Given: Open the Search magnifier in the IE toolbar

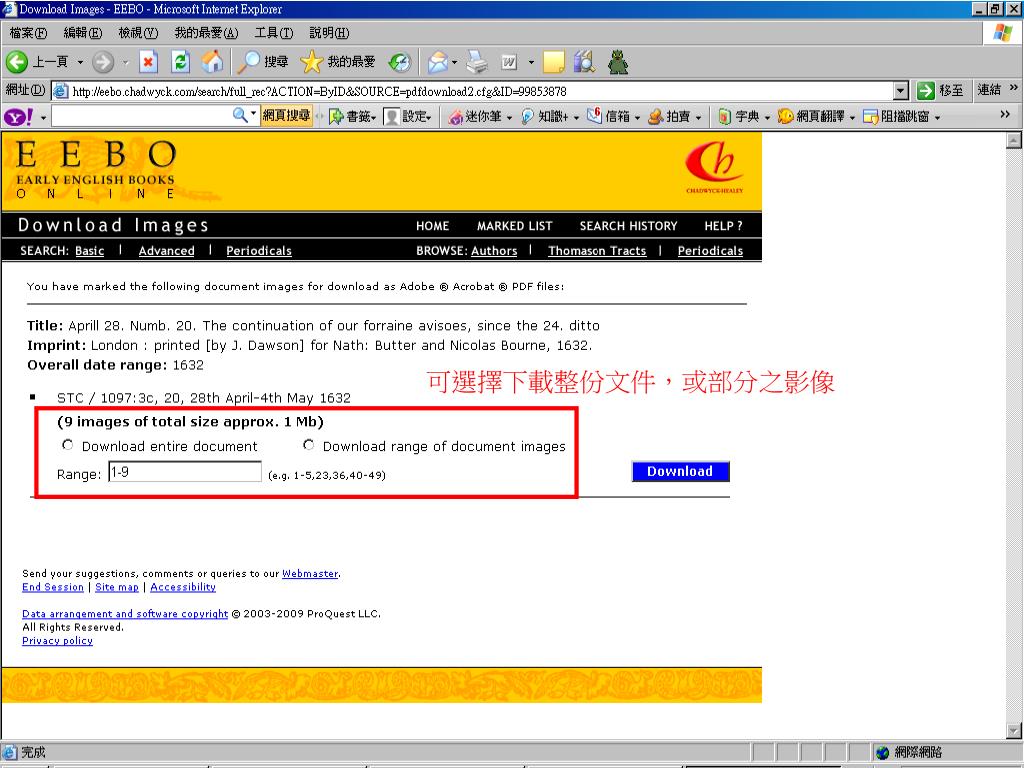Looking at the screenshot, I should pyautogui.click(x=248, y=62).
